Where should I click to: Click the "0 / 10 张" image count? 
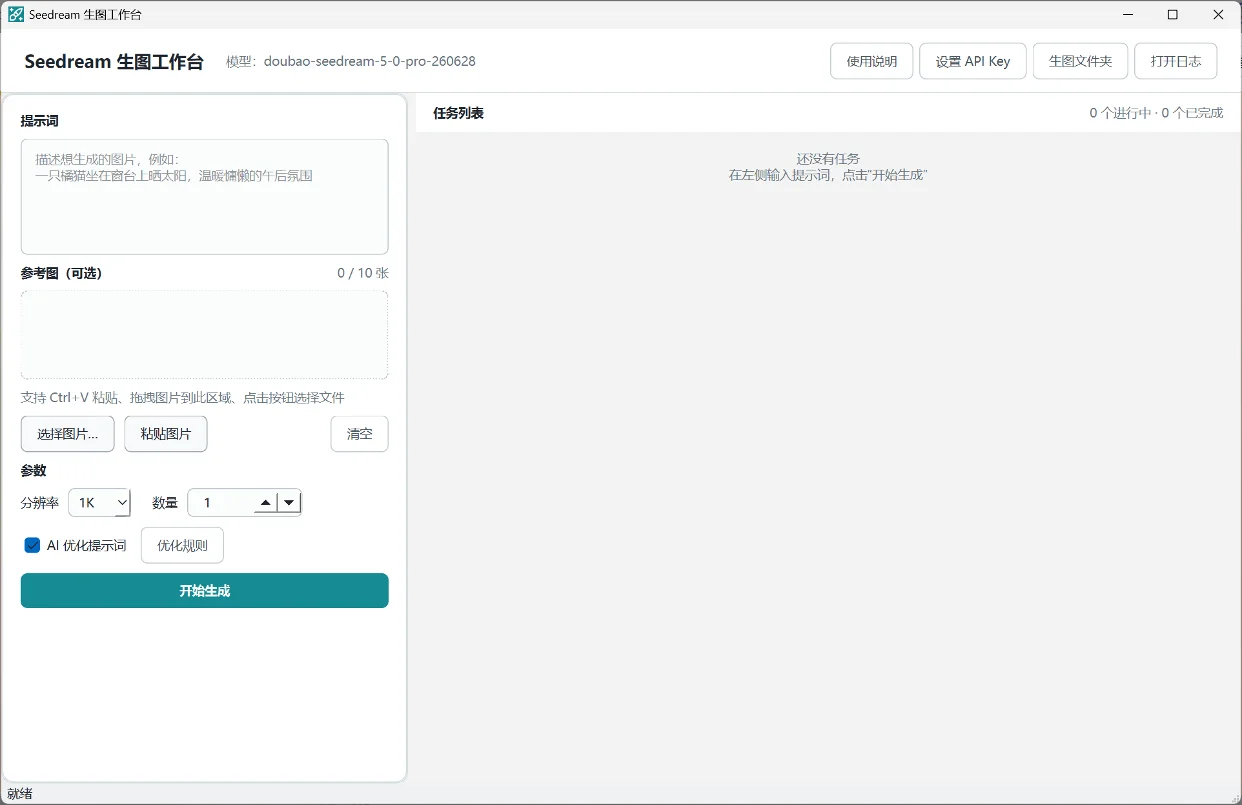[362, 273]
